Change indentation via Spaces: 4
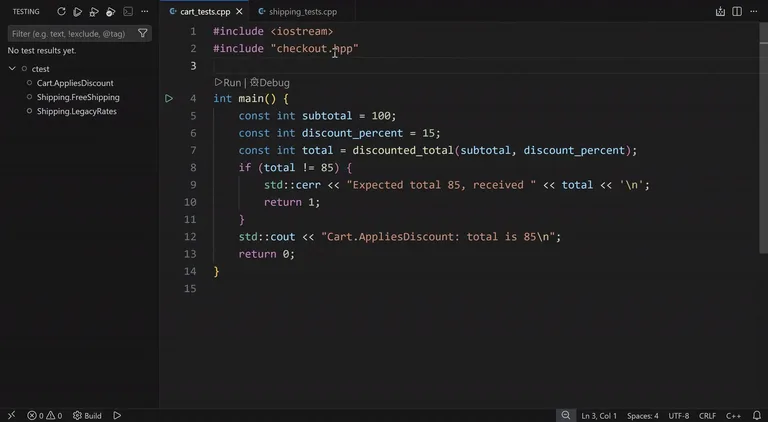The image size is (768, 422). pos(643,416)
